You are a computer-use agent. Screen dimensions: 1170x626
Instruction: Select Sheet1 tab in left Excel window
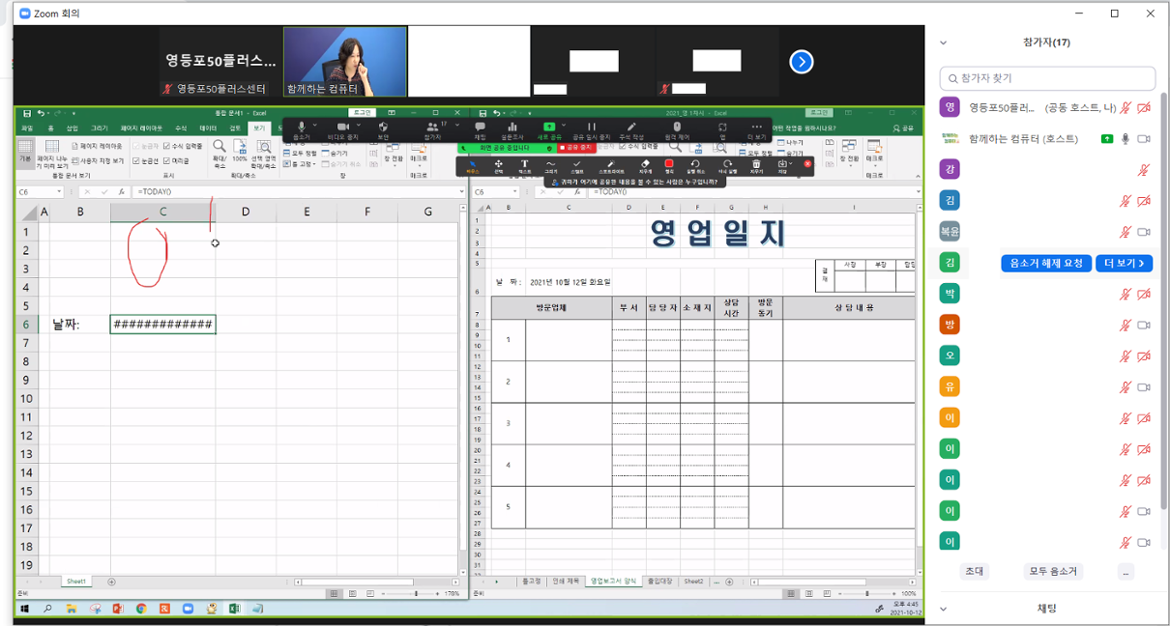[76, 581]
